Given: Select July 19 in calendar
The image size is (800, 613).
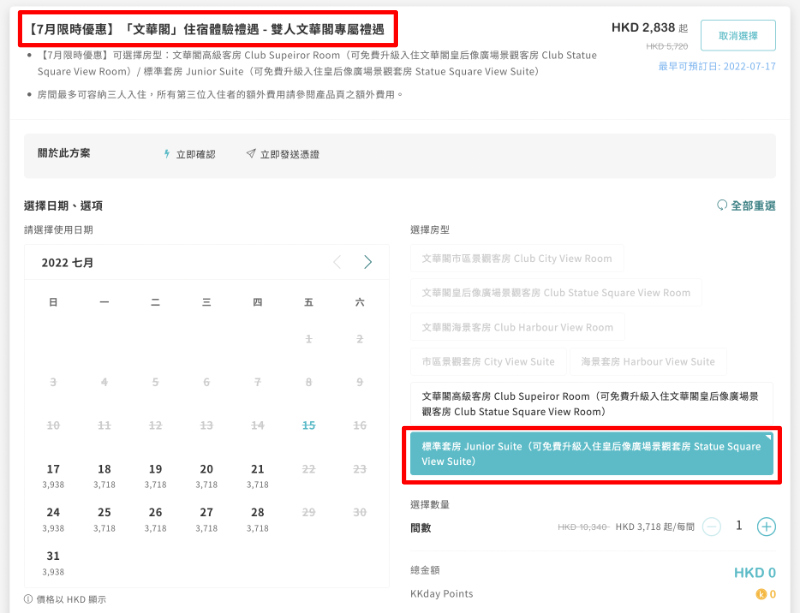Looking at the screenshot, I should [155, 476].
